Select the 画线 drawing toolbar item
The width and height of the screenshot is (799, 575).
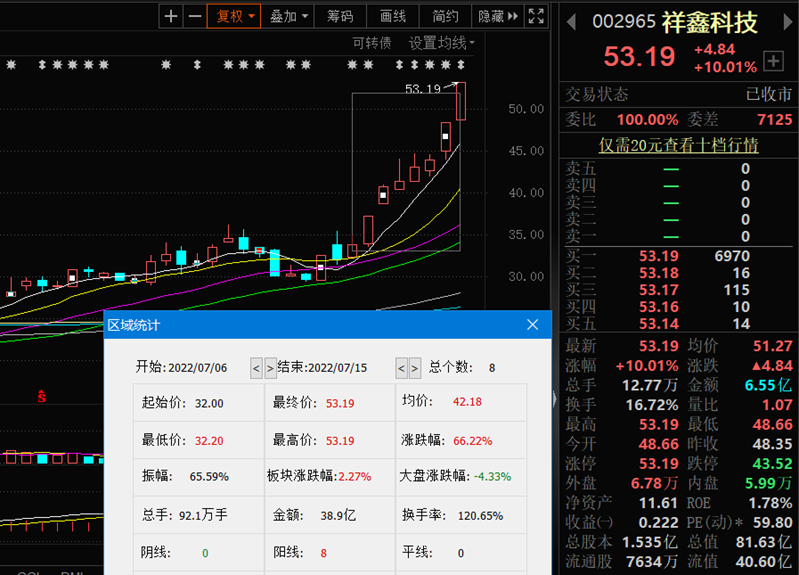coord(393,16)
